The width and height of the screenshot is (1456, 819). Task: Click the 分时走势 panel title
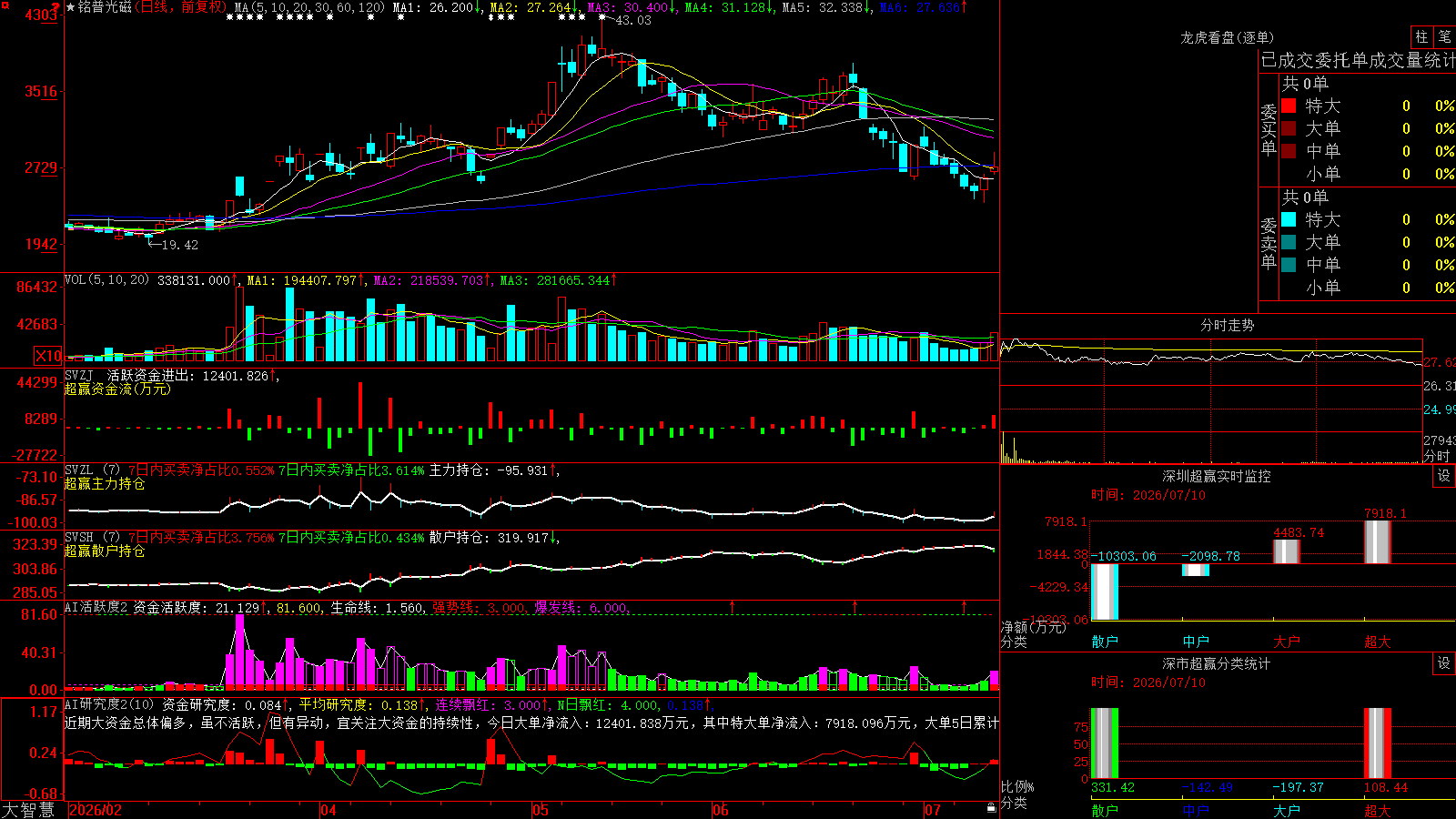pyautogui.click(x=1227, y=325)
